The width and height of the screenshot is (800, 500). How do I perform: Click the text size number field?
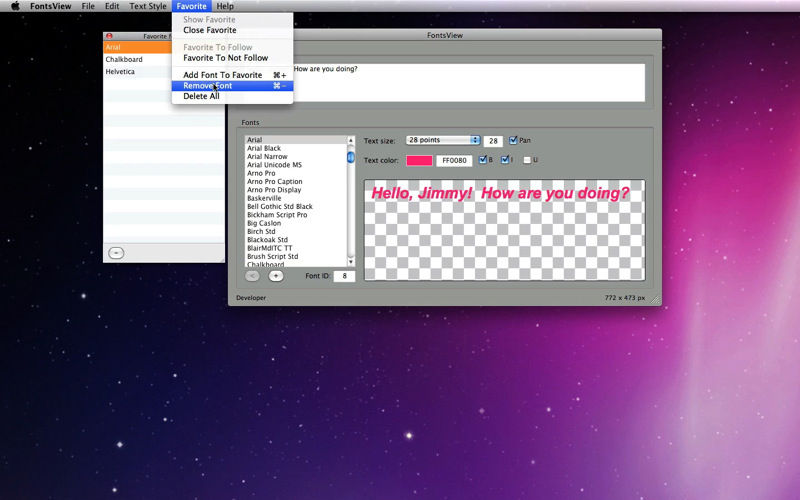(x=493, y=141)
